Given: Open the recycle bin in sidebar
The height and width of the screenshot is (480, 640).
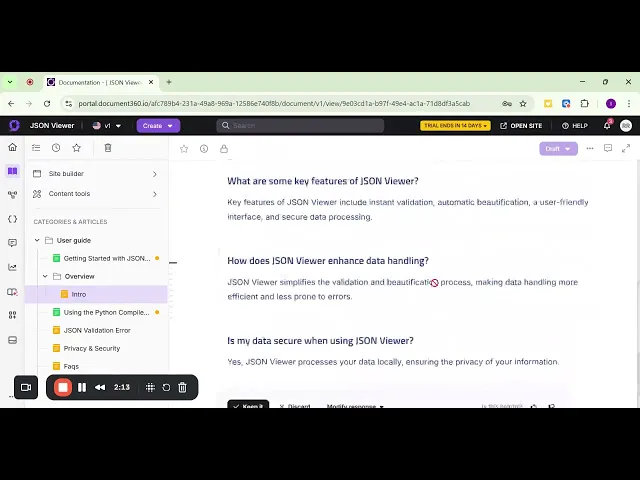Looking at the screenshot, I should pyautogui.click(x=108, y=148).
